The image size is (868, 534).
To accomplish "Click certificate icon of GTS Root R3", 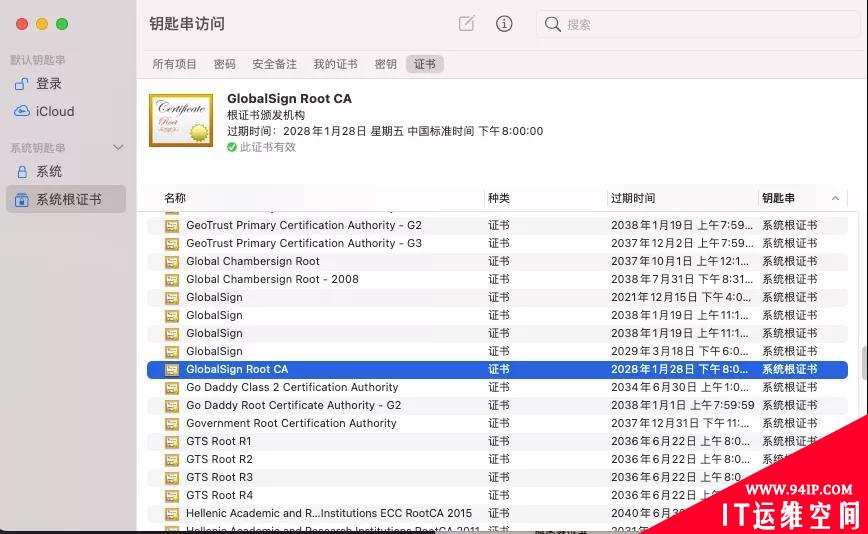I will pyautogui.click(x=172, y=478).
